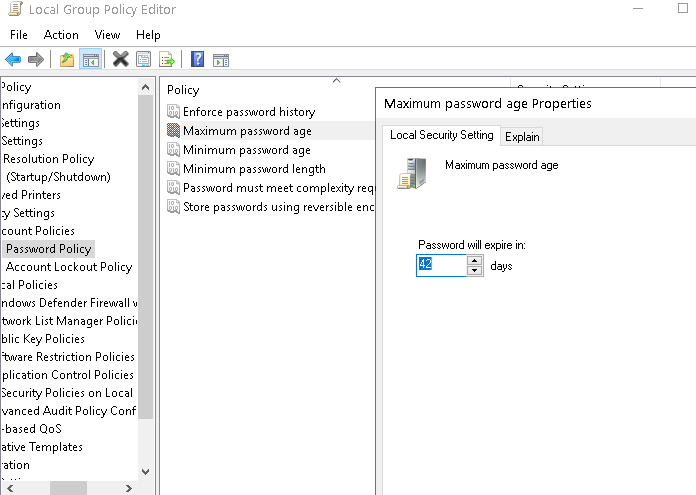696x495 pixels.
Task: Maximize the Local Group Policy Editor window
Action: 683,8
